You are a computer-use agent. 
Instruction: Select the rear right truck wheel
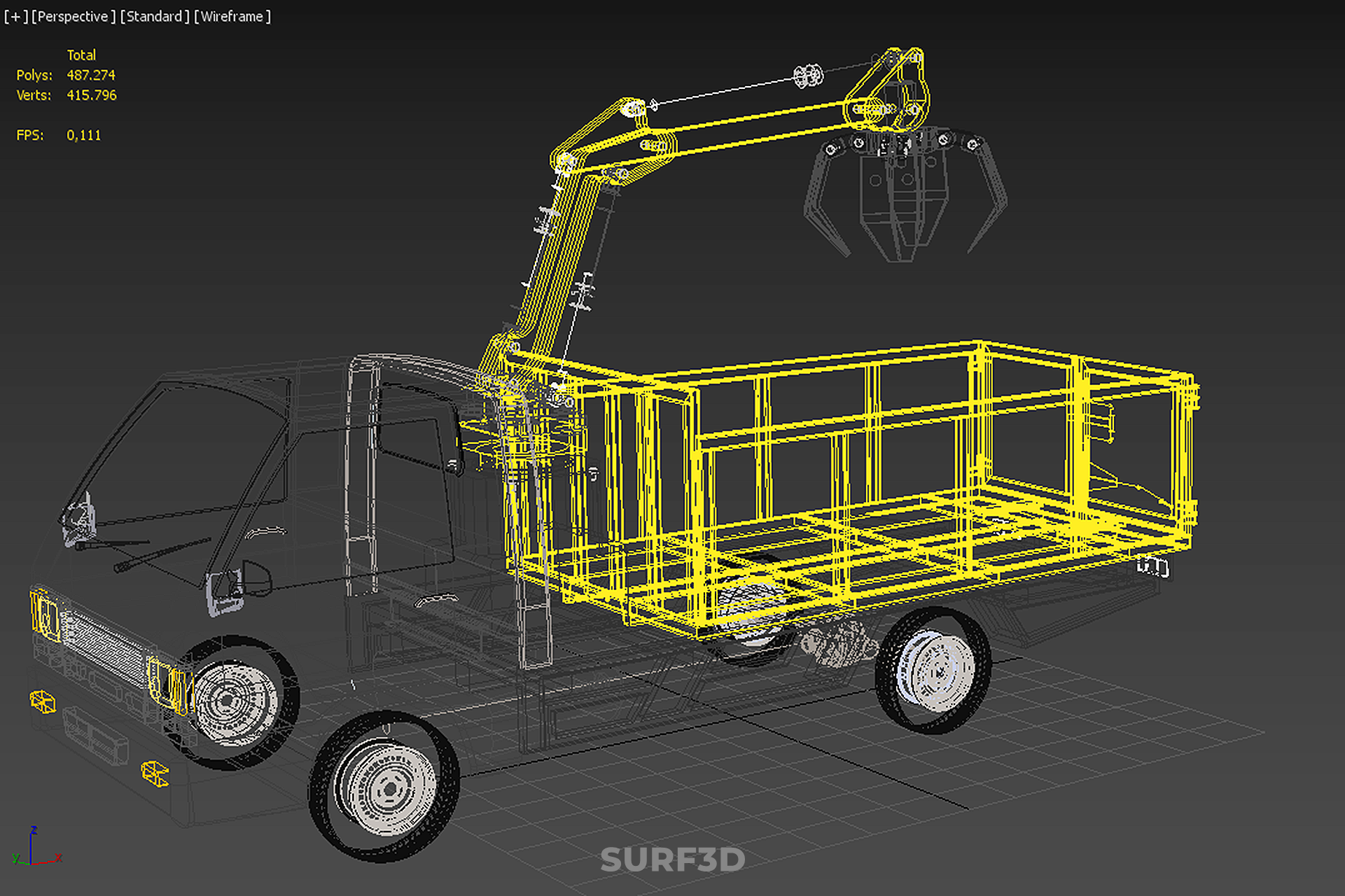click(x=934, y=670)
